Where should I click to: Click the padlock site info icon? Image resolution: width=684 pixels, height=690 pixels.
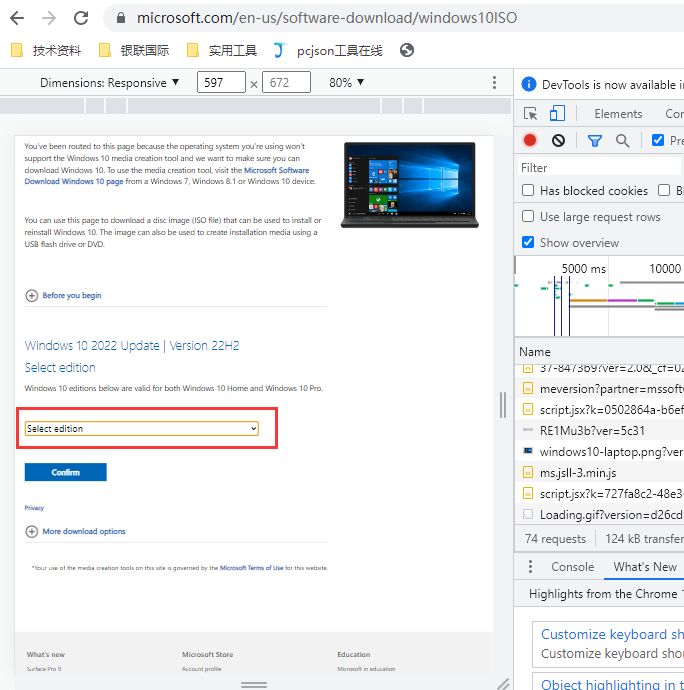pos(121,18)
